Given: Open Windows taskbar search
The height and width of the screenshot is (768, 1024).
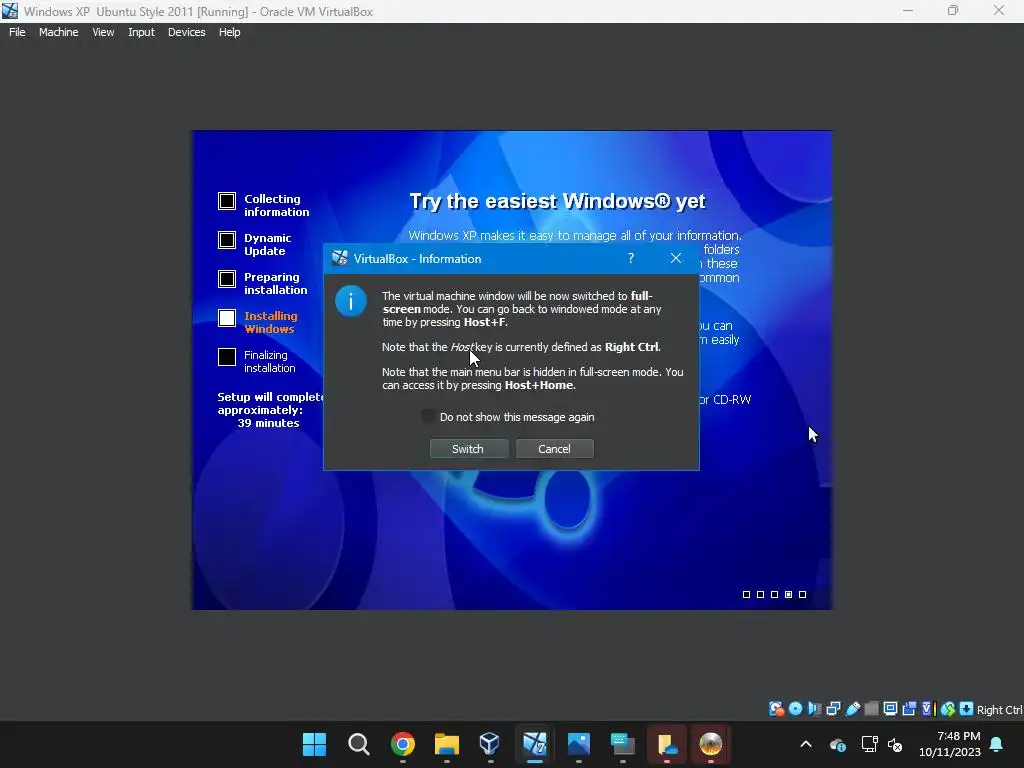Looking at the screenshot, I should click(359, 744).
